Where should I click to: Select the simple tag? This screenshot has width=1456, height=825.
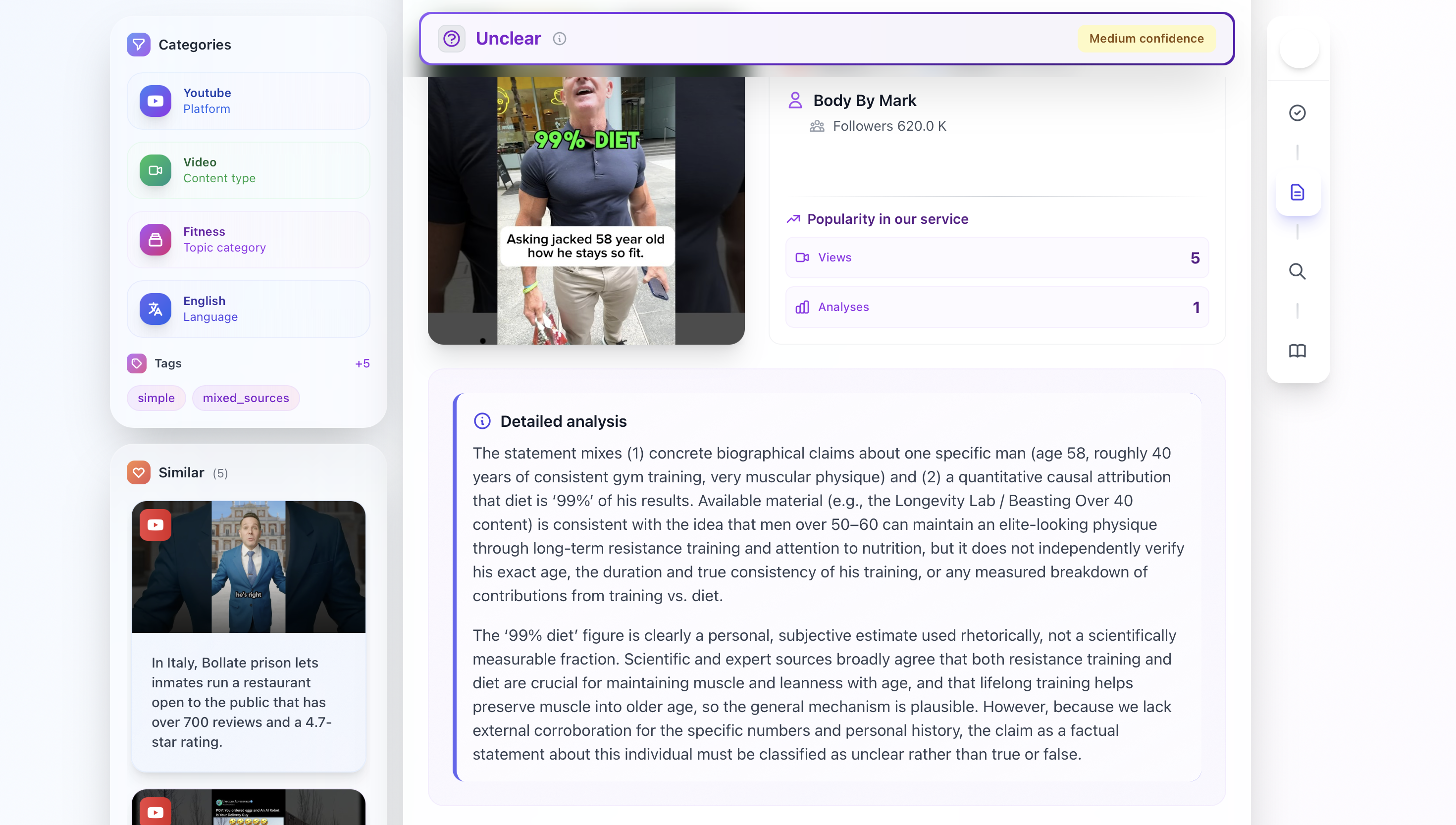coord(156,398)
